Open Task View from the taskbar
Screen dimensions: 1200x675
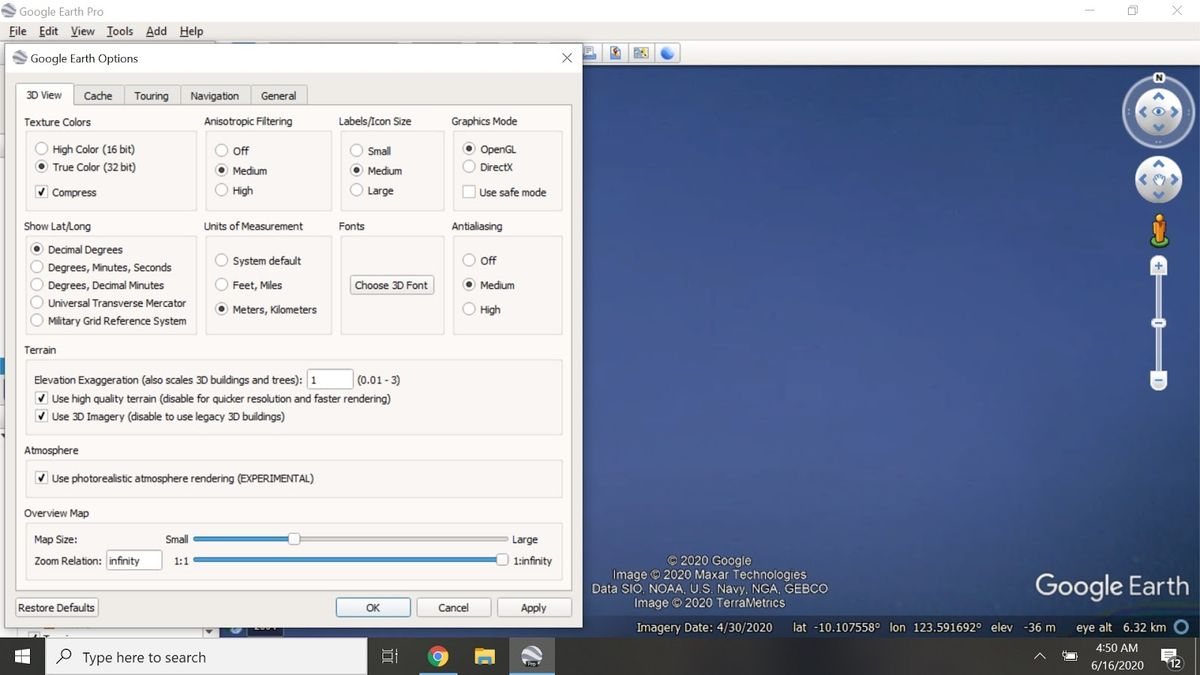click(390, 657)
